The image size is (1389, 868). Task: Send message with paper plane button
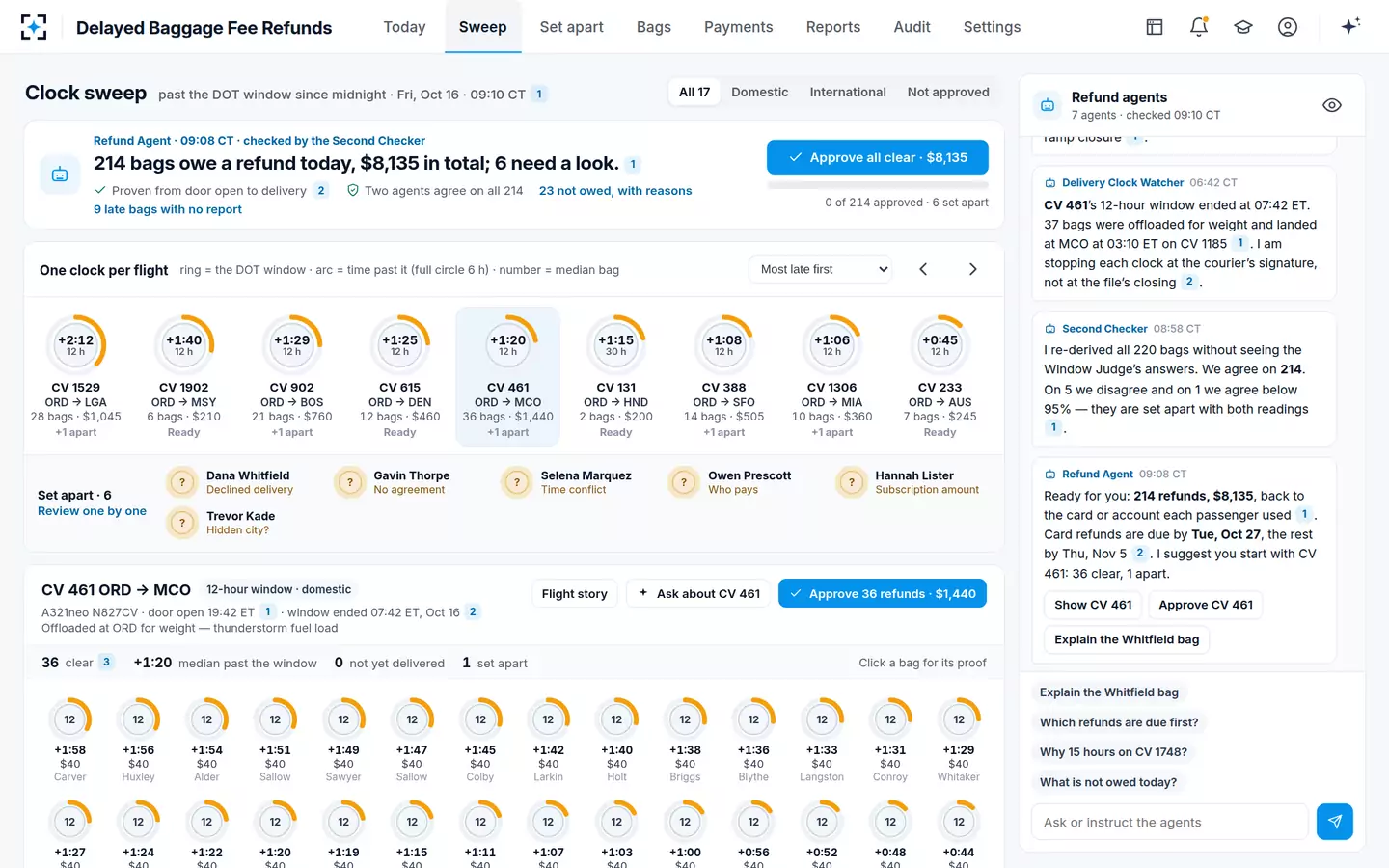1335,822
